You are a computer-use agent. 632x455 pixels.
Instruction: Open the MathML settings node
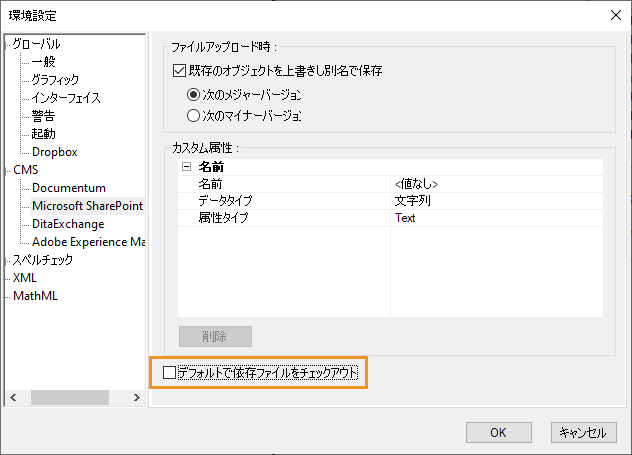(x=35, y=296)
